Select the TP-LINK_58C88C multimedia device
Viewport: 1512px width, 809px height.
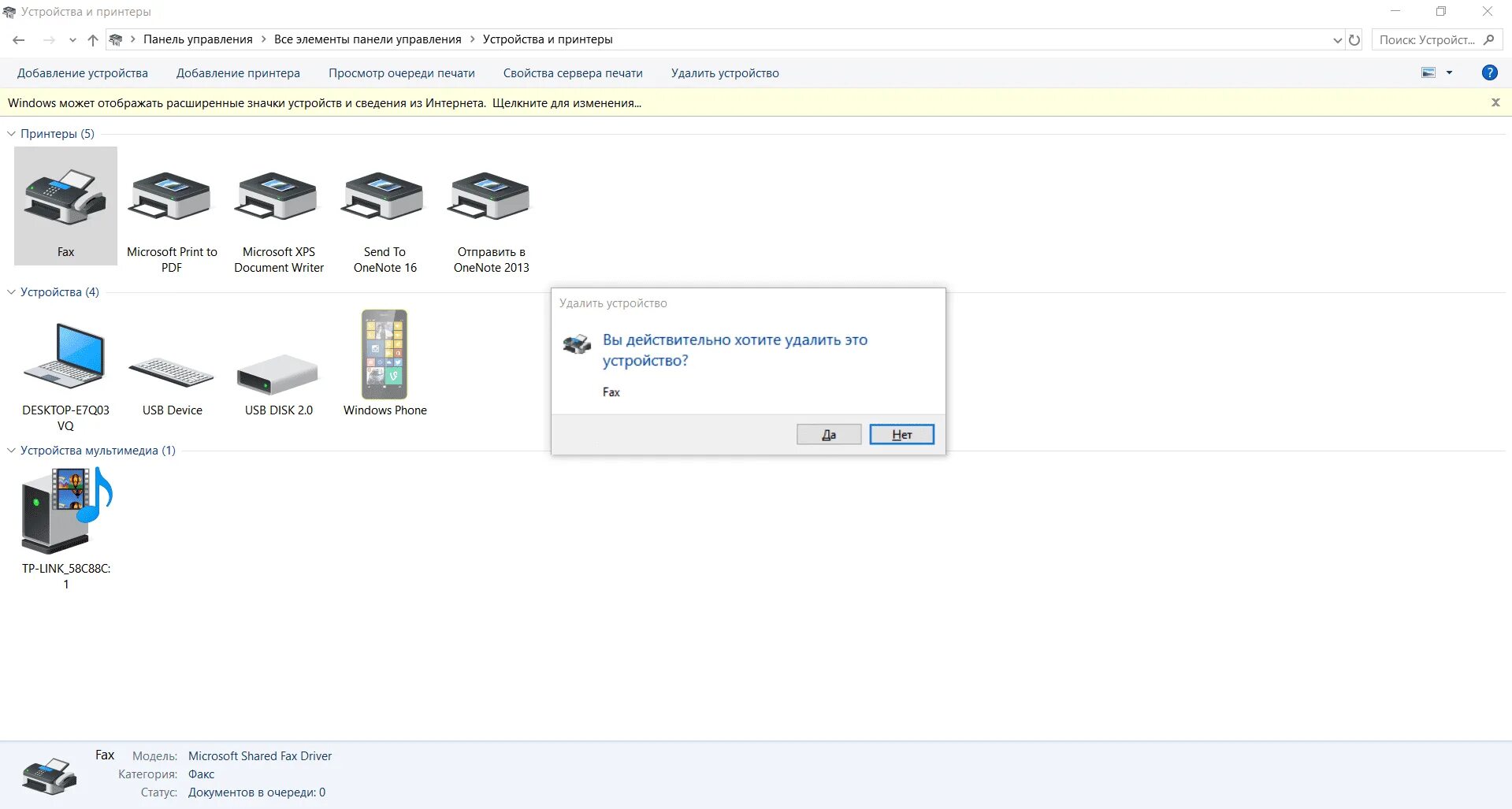pos(66,528)
